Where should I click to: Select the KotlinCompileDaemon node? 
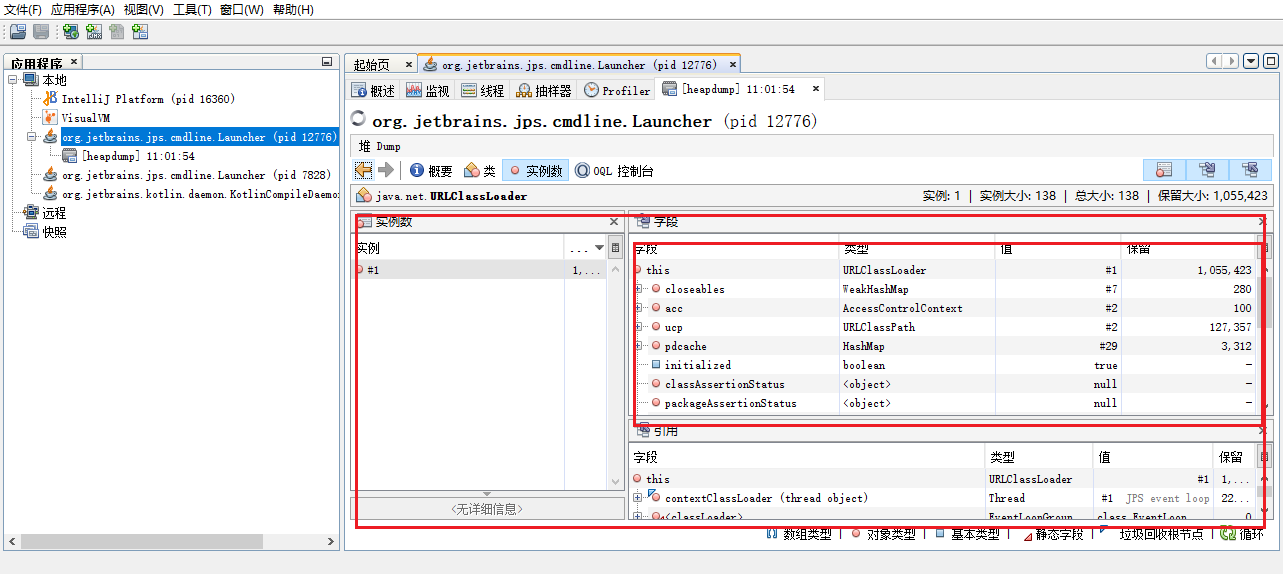(x=199, y=194)
